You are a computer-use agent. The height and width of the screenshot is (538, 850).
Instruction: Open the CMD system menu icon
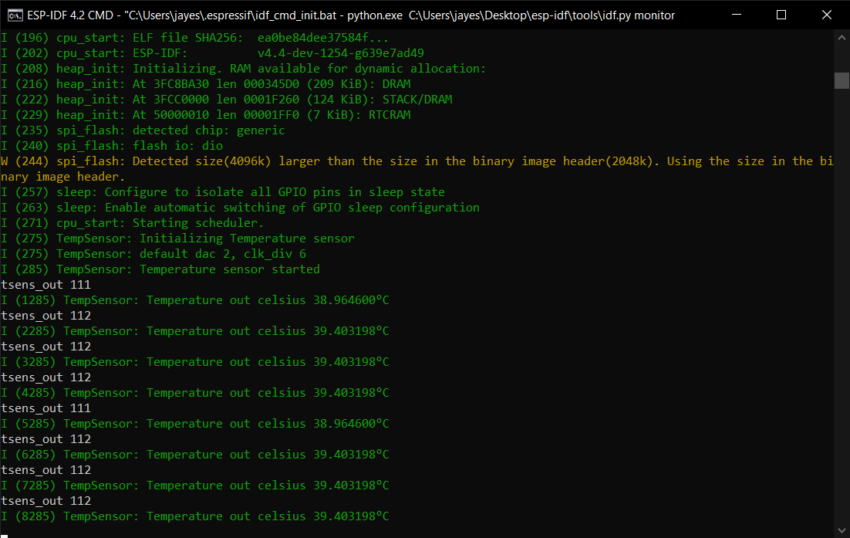pyautogui.click(x=13, y=15)
